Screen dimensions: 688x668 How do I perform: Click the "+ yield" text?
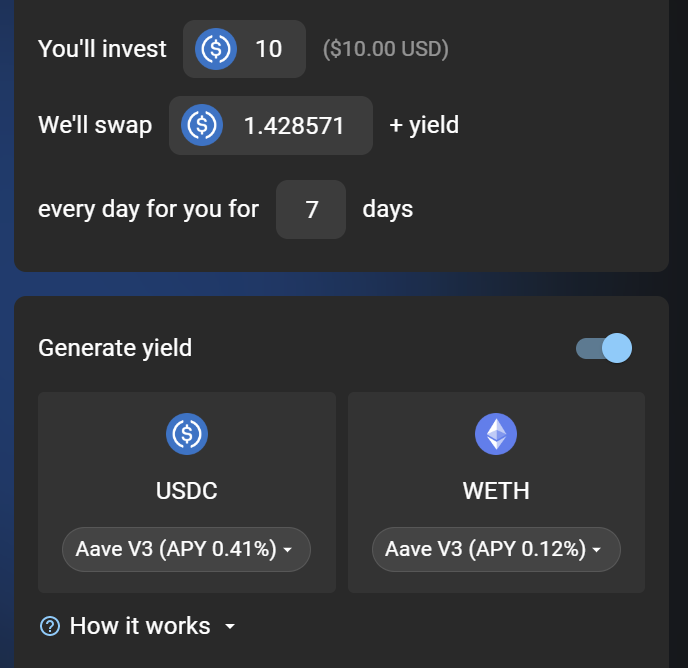click(424, 125)
